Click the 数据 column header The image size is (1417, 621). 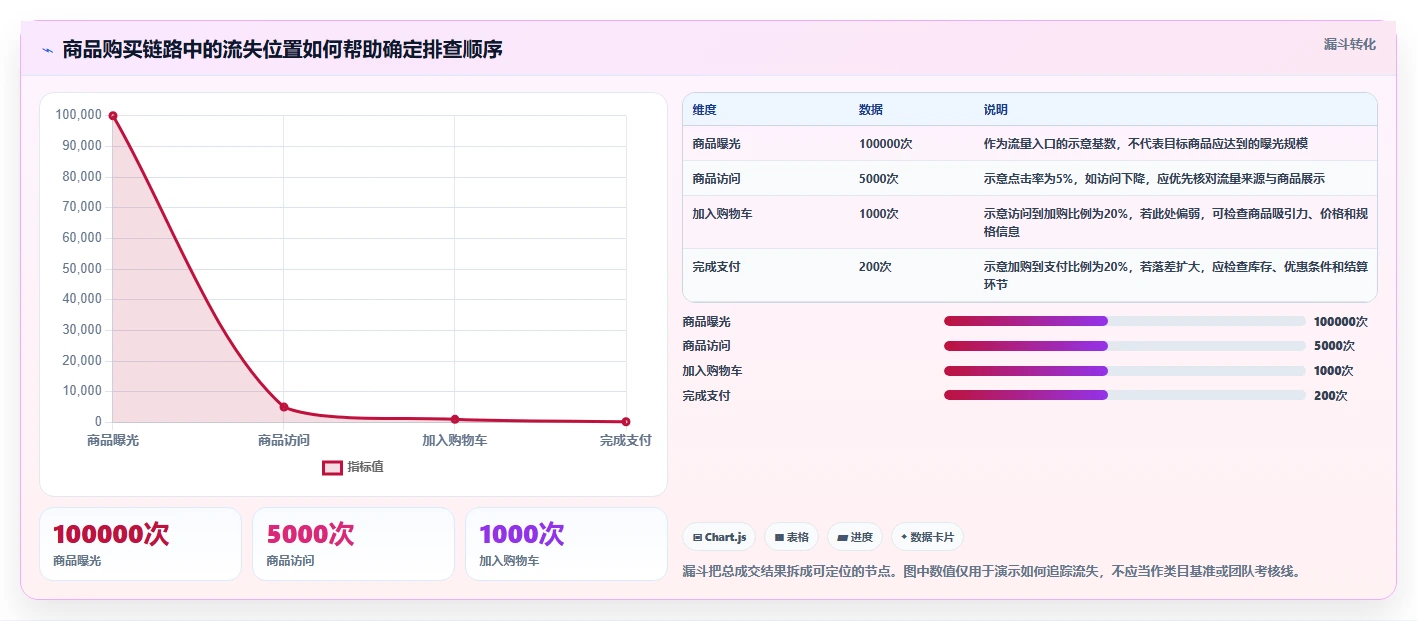click(871, 110)
